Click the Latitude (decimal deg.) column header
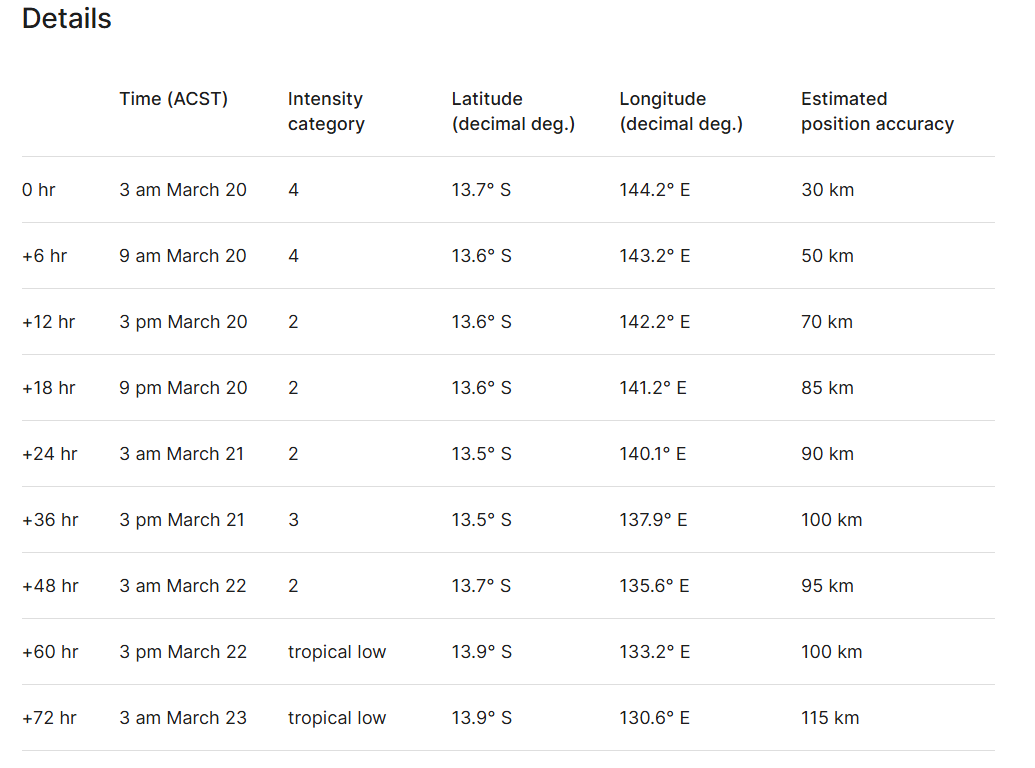 [x=513, y=111]
